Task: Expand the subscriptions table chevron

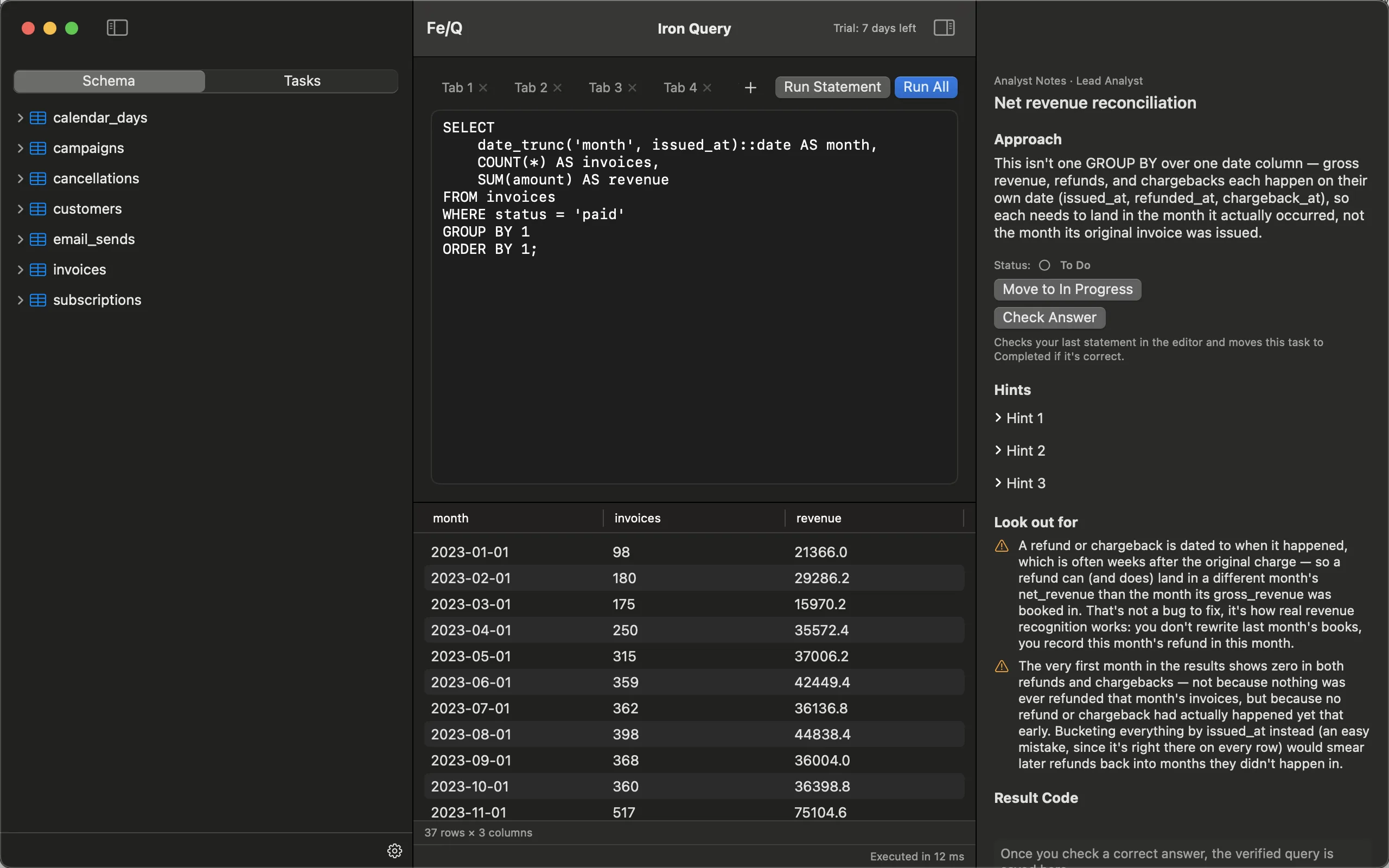Action: [20, 300]
